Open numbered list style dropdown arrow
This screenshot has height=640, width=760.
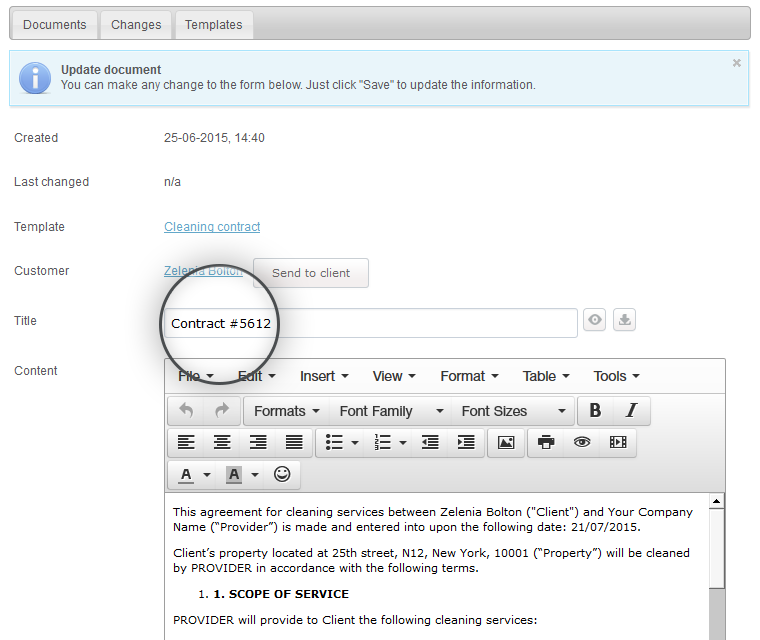click(403, 443)
